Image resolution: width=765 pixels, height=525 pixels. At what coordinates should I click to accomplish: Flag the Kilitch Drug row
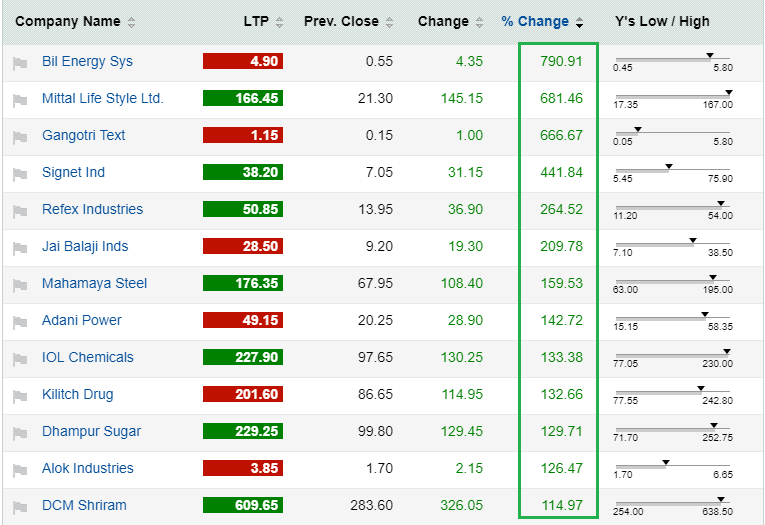tap(20, 396)
